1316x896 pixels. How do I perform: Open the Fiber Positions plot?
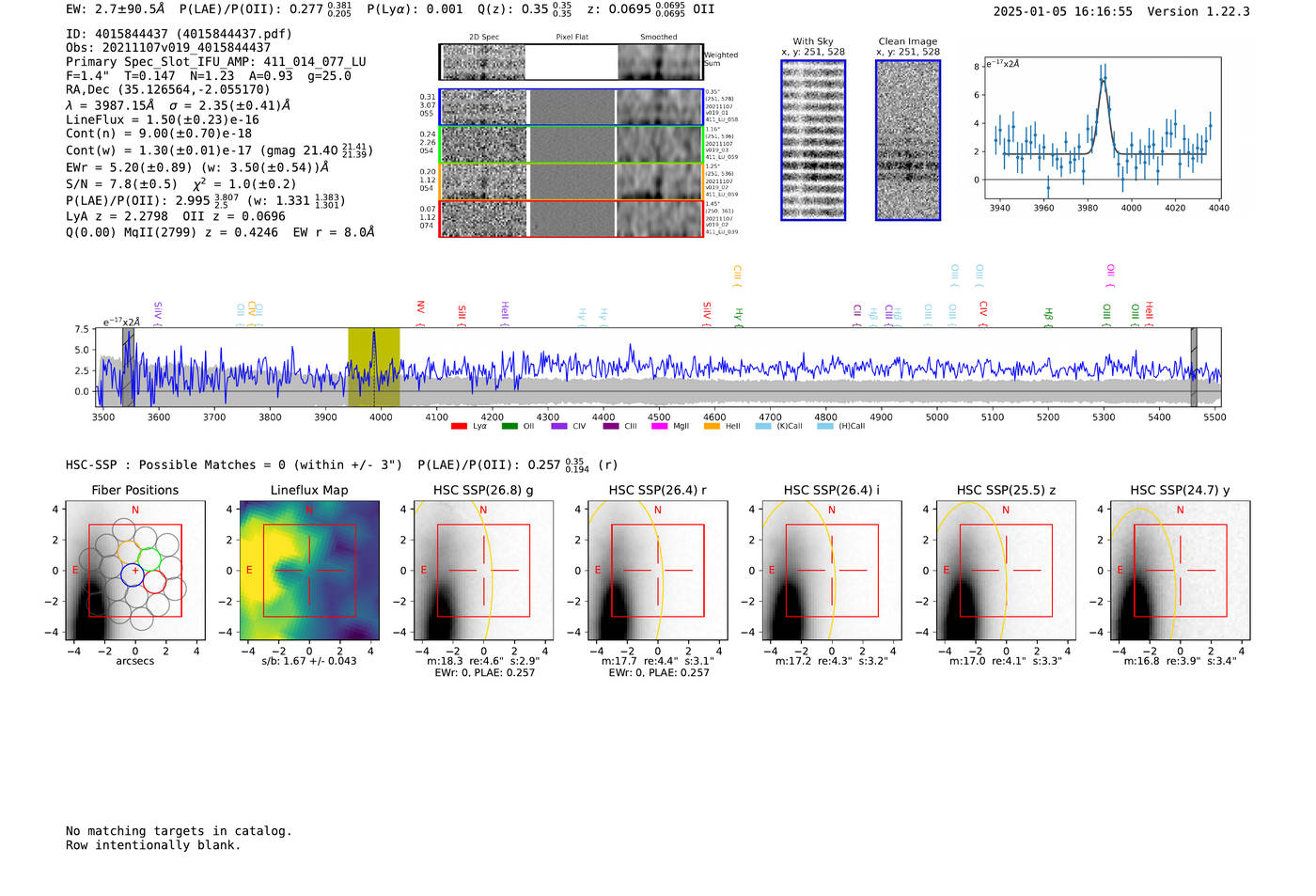[x=134, y=570]
